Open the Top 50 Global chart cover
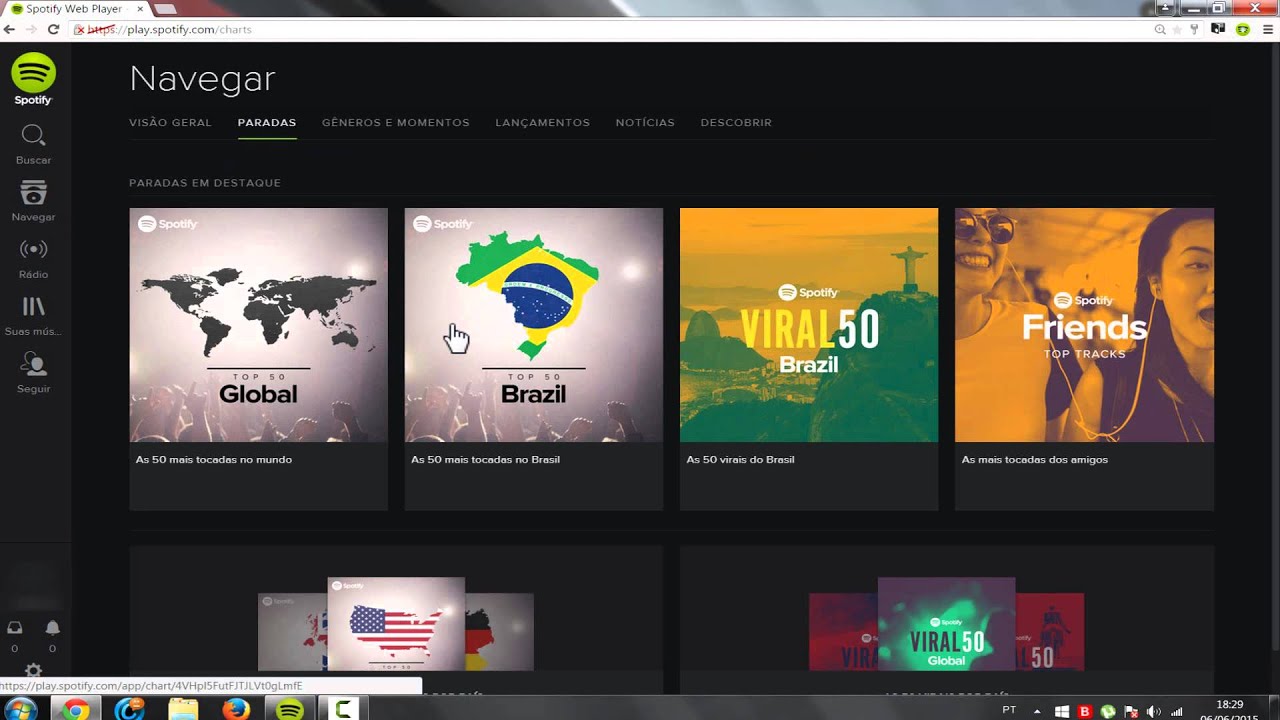The image size is (1280, 720). [x=258, y=325]
